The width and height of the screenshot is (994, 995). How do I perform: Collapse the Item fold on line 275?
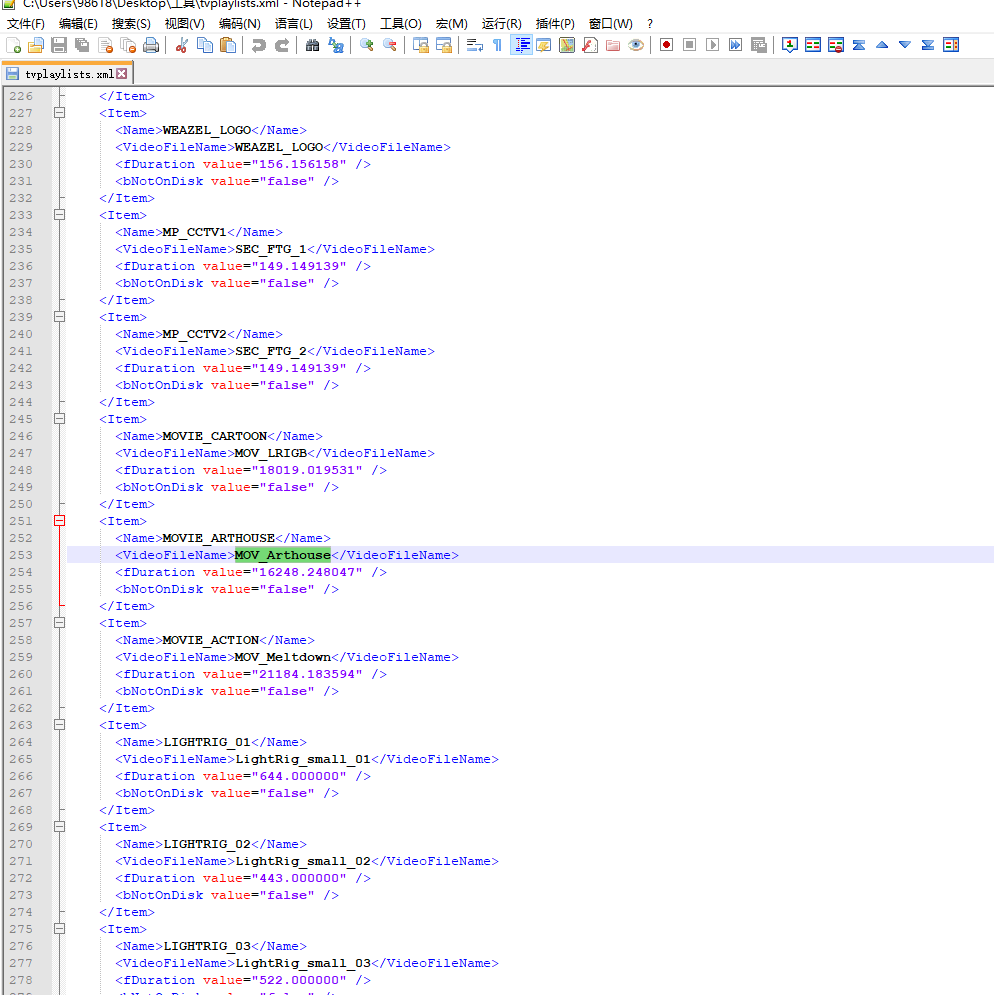[x=60, y=929]
